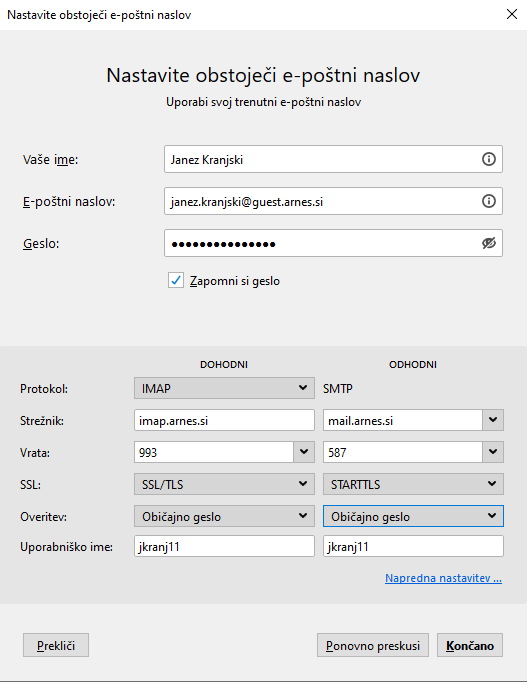This screenshot has height=682, width=527.
Task: Open incoming Overitev Običajno geslo dropdown
Action: (x=224, y=516)
